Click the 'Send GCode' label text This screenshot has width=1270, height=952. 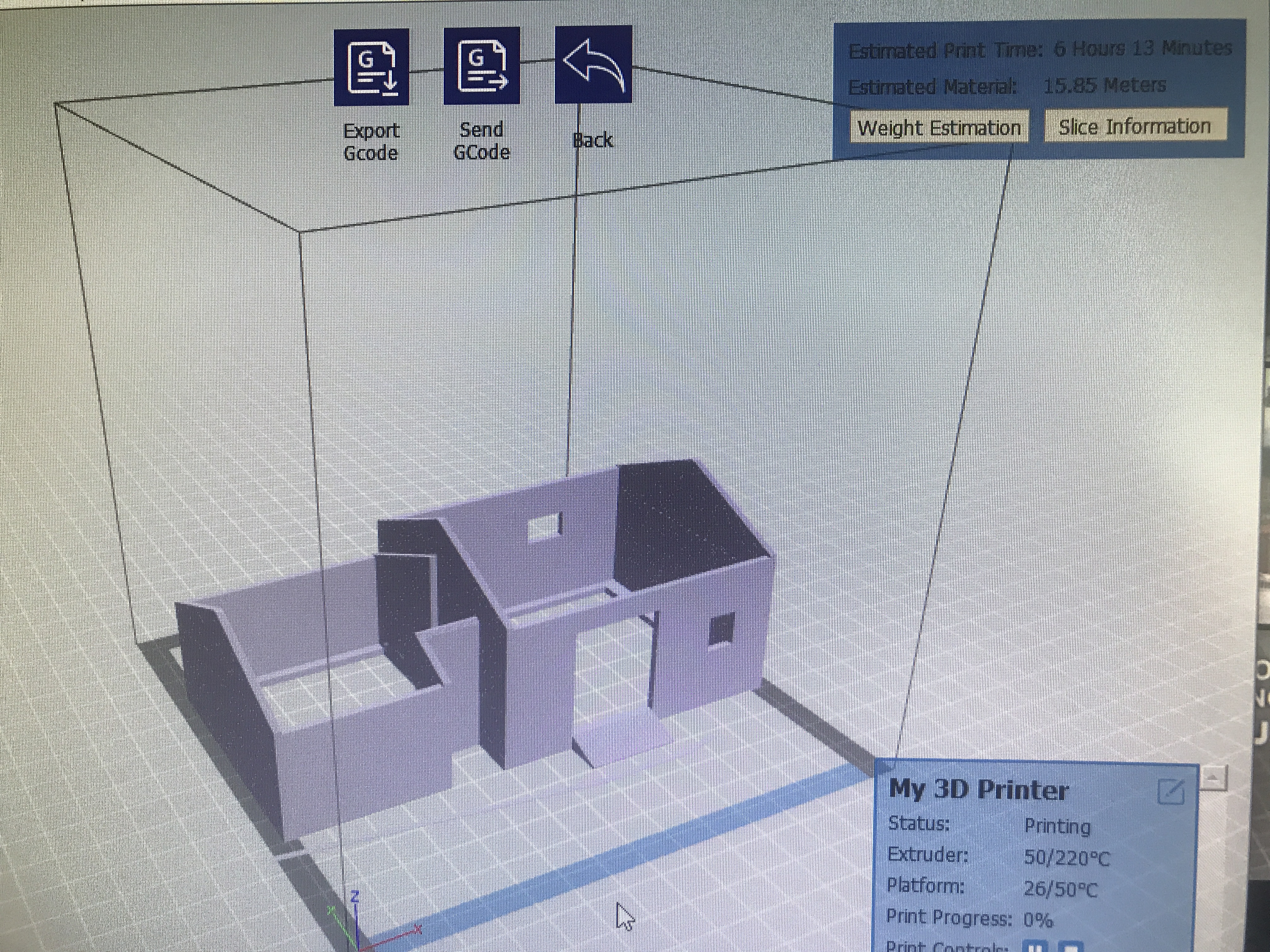pos(481,141)
